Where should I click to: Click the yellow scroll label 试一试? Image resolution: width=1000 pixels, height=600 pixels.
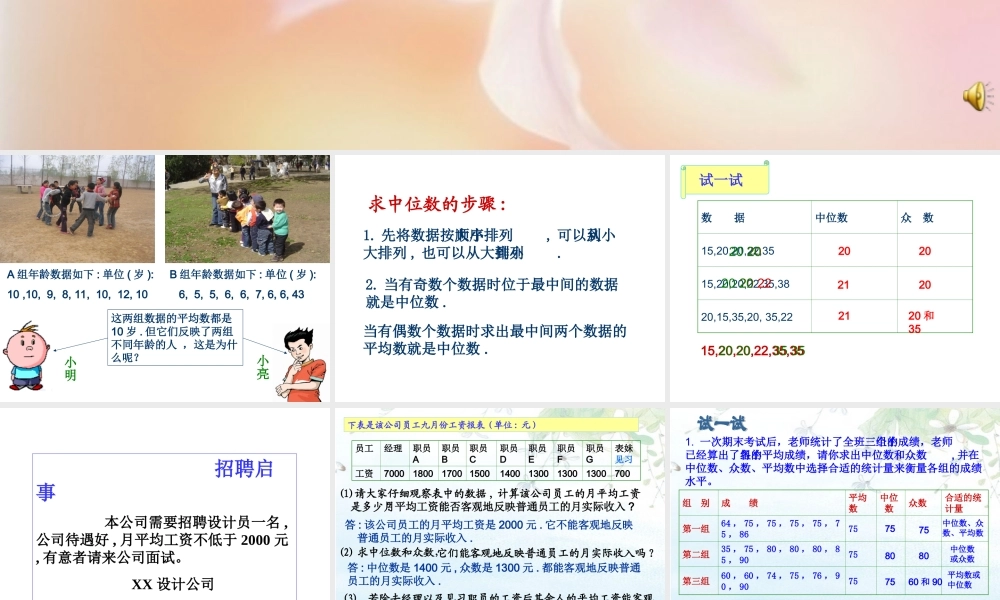click(x=725, y=180)
